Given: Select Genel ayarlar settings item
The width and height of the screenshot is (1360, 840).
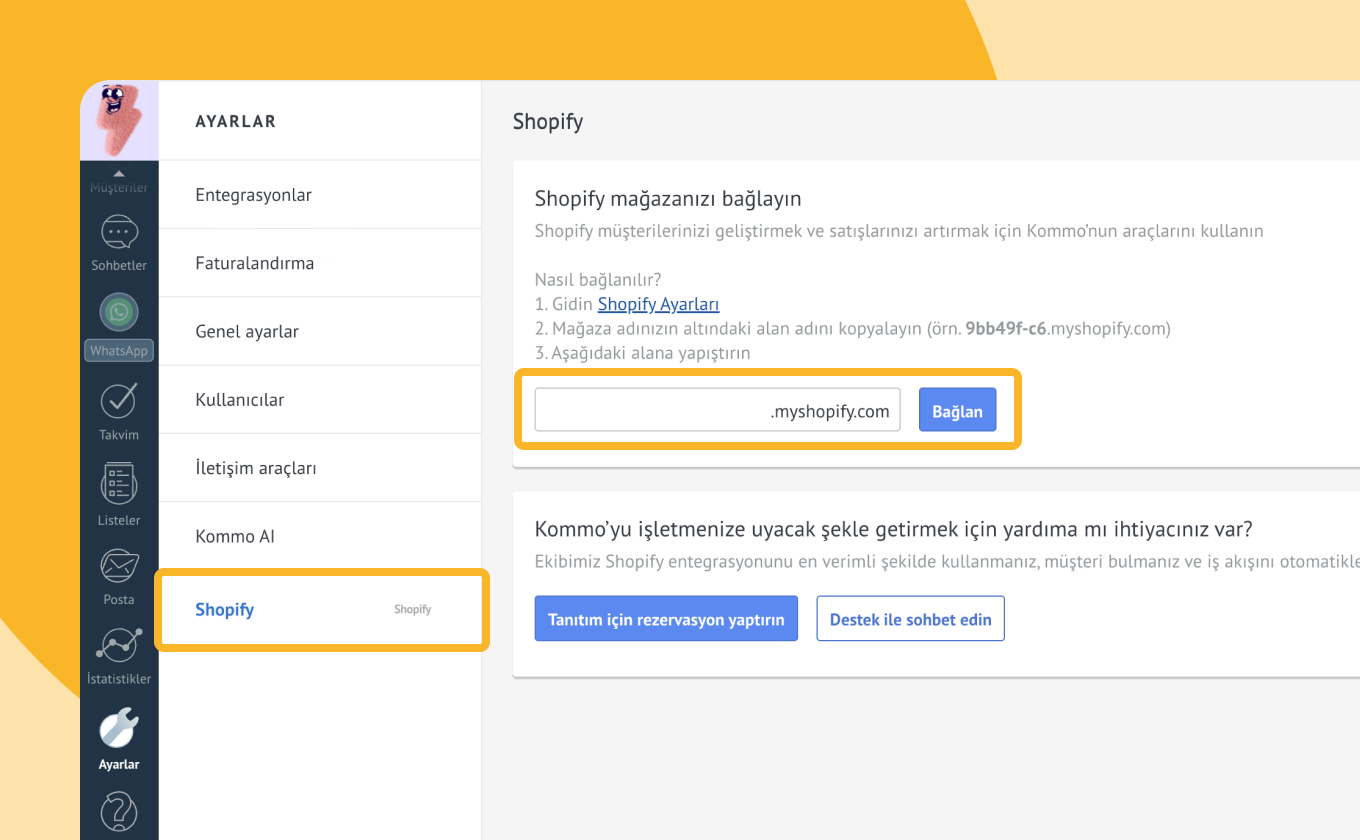Looking at the screenshot, I should 320,331.
